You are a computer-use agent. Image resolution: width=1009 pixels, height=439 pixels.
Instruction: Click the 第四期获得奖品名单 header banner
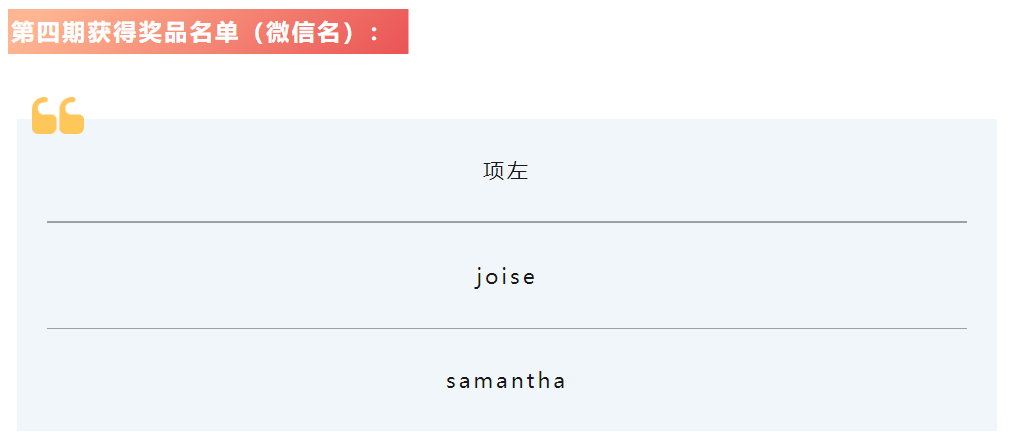tap(208, 32)
